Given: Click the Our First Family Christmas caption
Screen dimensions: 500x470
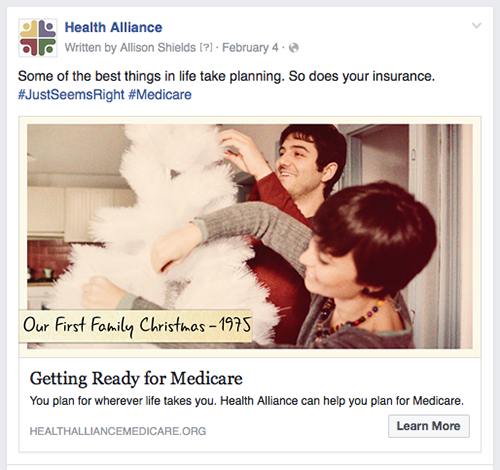Looking at the screenshot, I should coord(136,326).
